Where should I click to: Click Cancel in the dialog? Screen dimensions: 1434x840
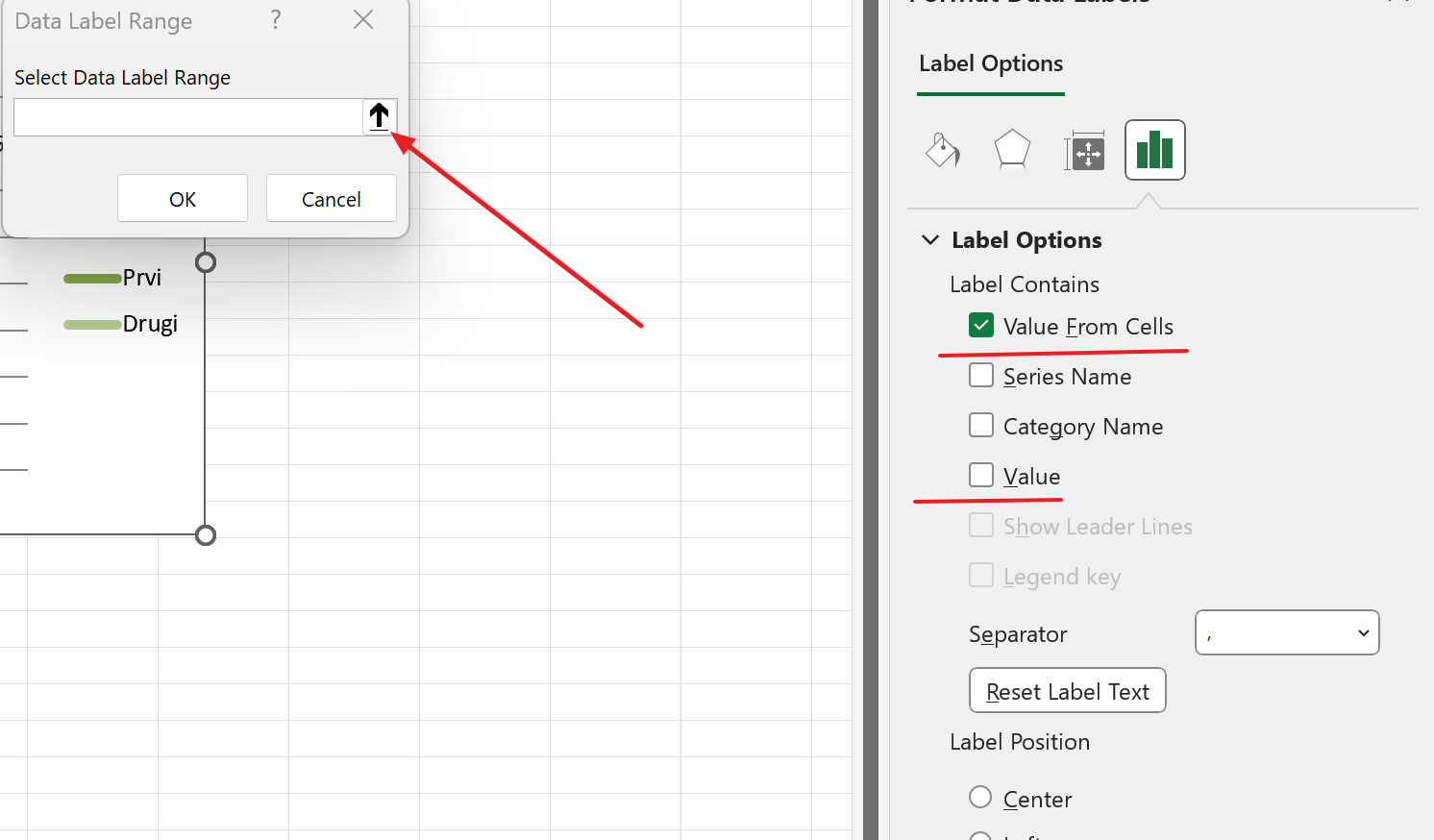tap(331, 199)
